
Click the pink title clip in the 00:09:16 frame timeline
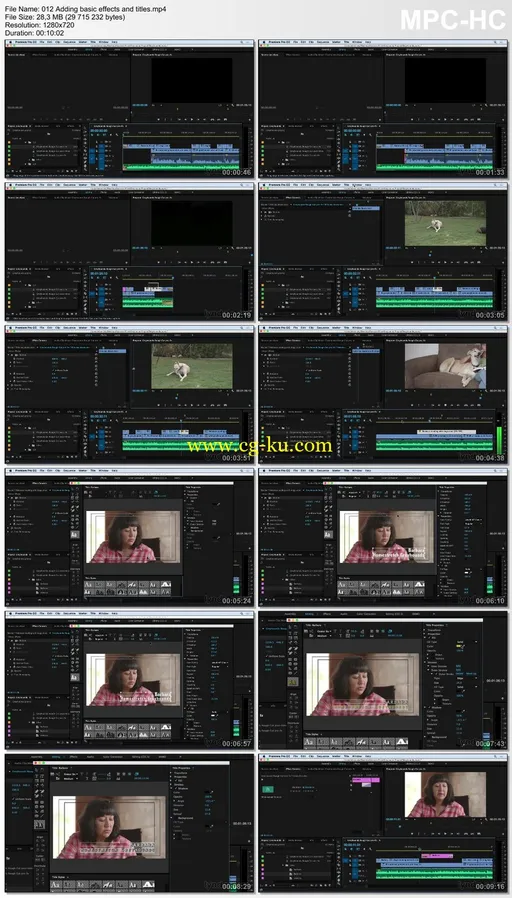(x=437, y=856)
